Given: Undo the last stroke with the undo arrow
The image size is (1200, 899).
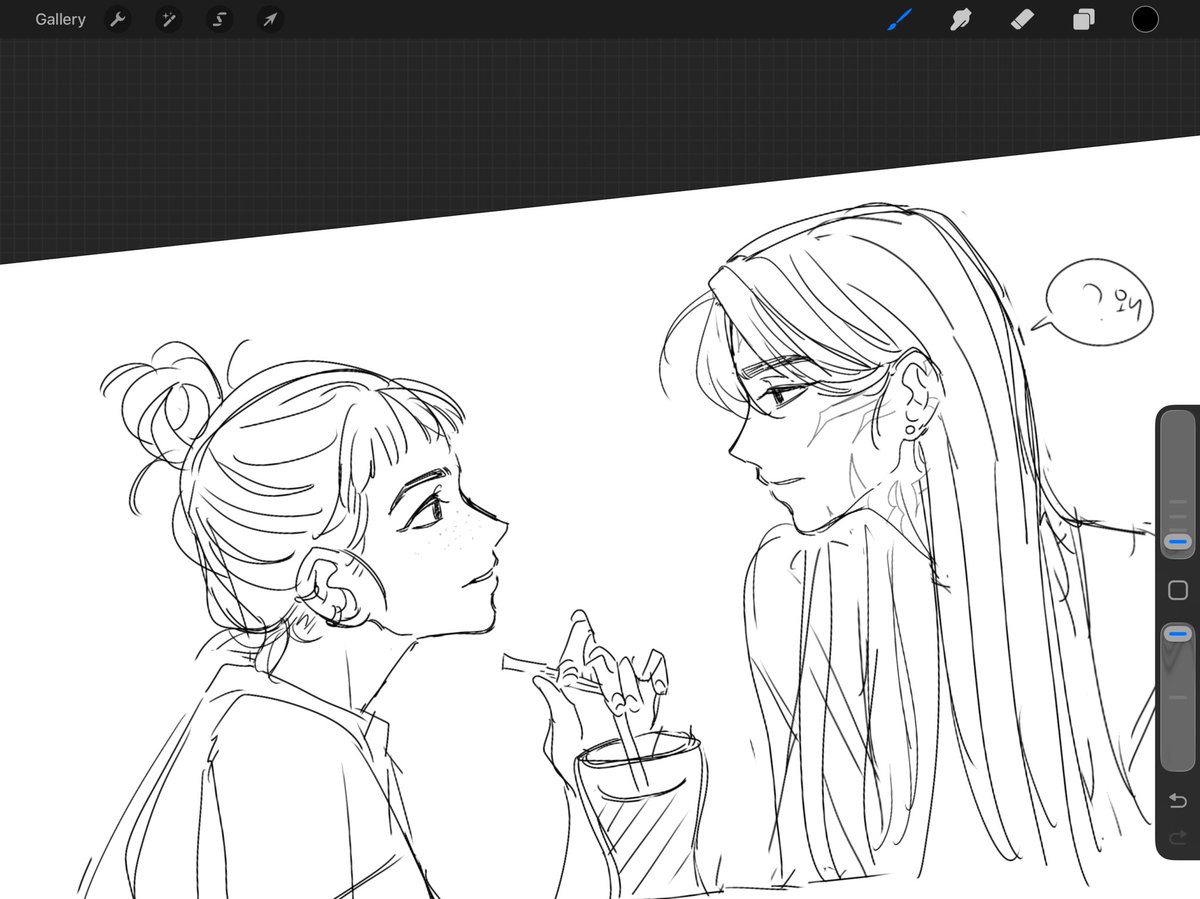Looking at the screenshot, I should pyautogui.click(x=1178, y=800).
